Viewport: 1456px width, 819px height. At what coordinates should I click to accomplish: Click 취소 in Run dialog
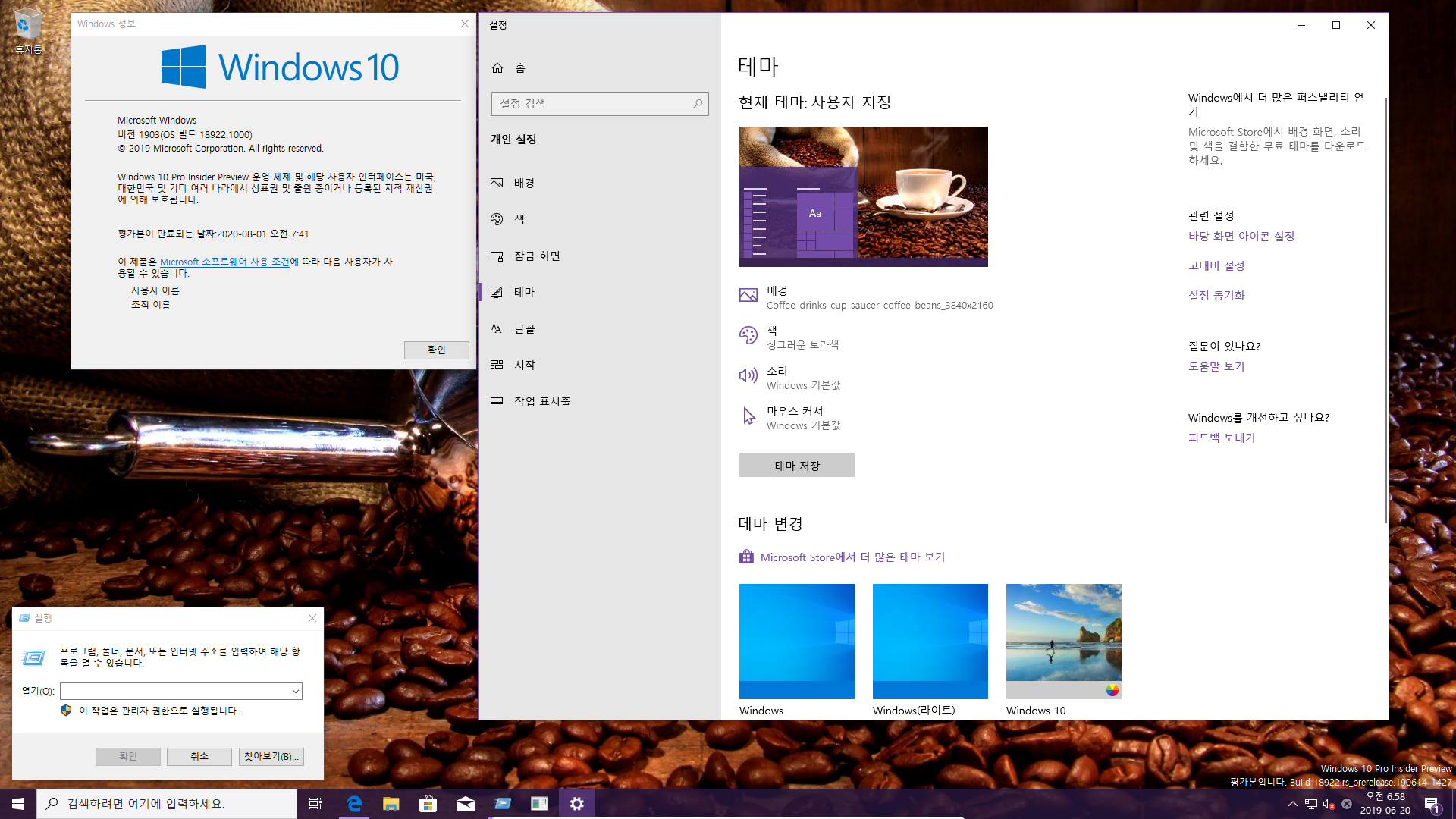click(x=199, y=757)
